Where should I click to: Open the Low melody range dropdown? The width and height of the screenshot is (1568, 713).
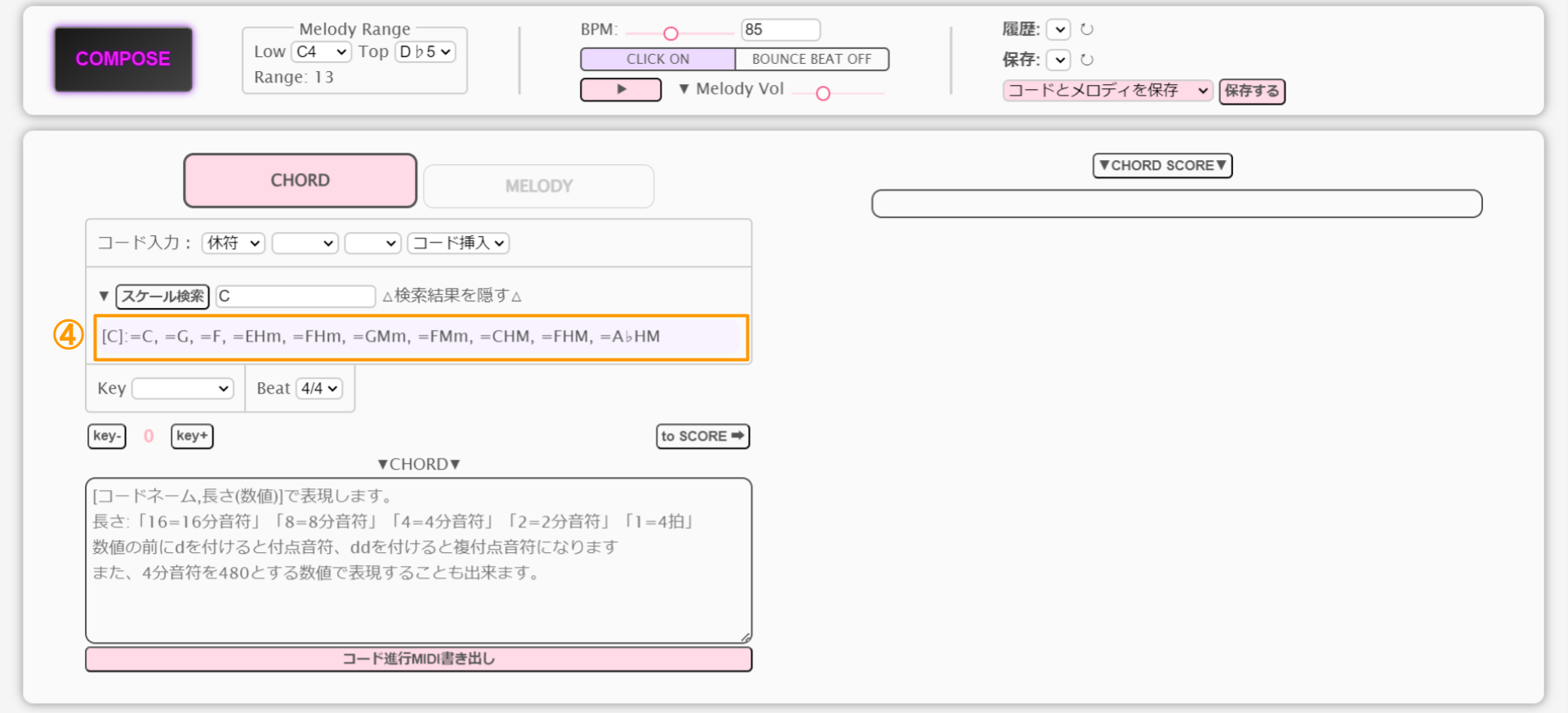point(321,51)
